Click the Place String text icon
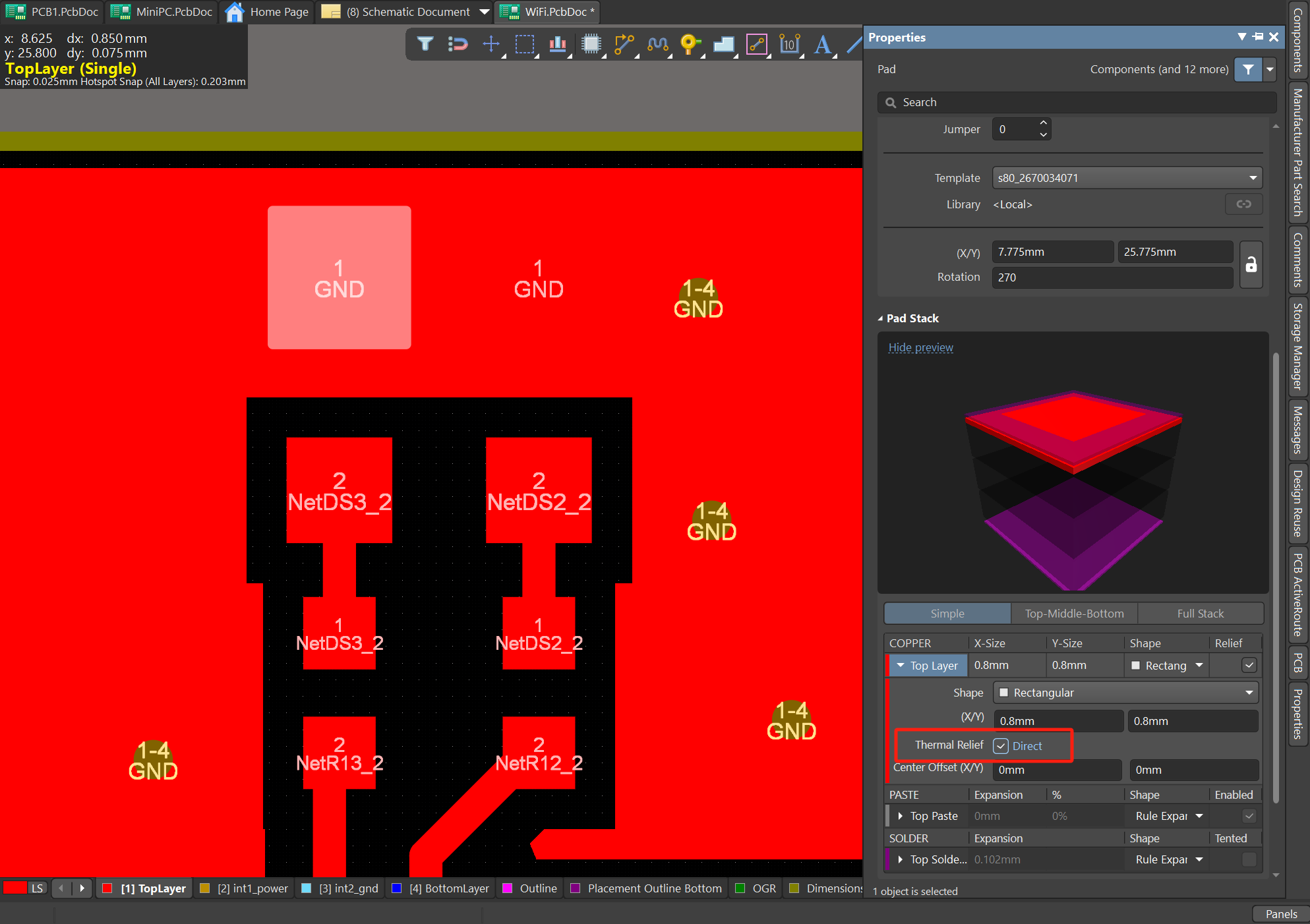Screen dimensions: 1310x924 [x=822, y=44]
